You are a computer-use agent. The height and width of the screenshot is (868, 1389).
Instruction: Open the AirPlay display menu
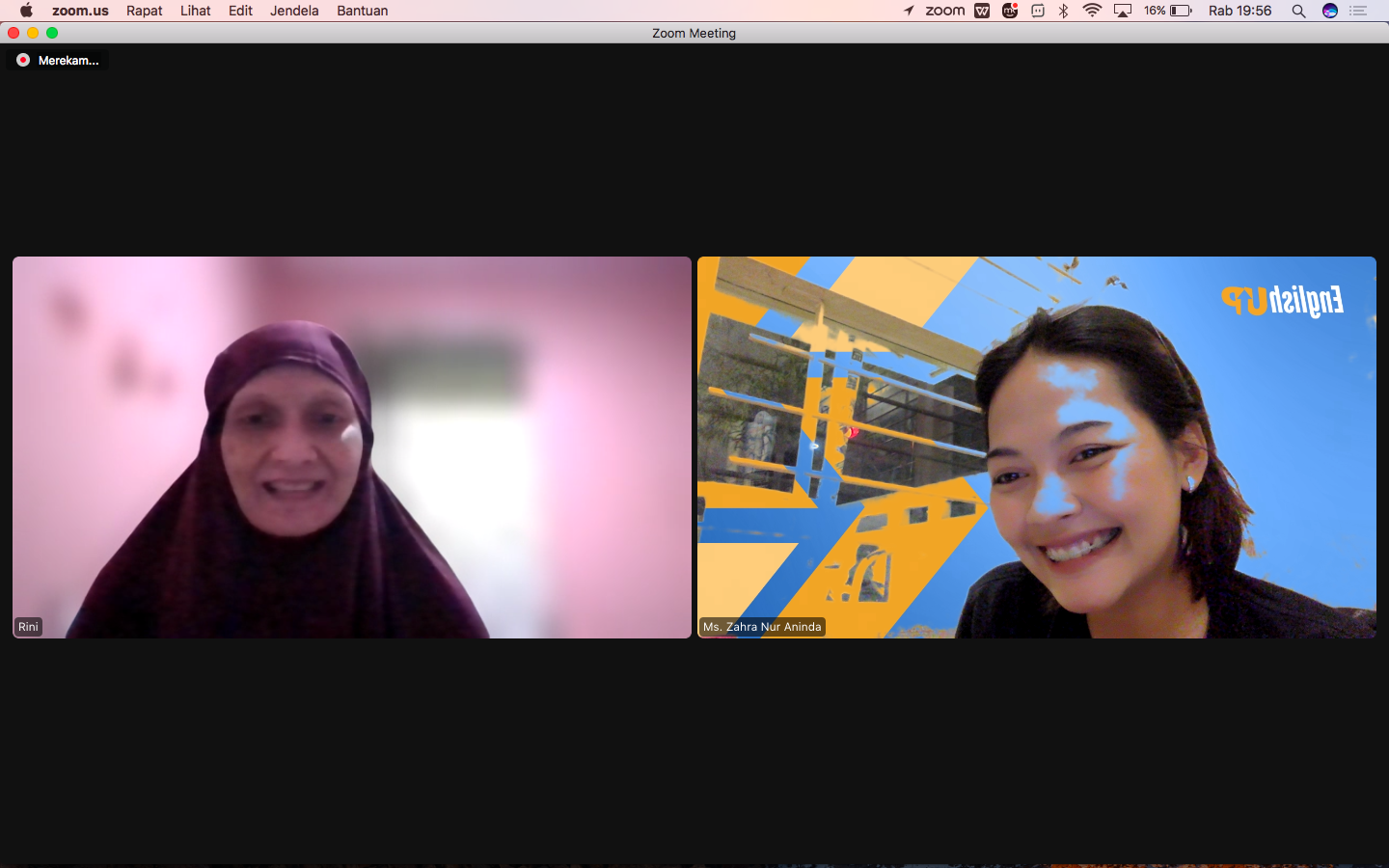(x=1123, y=11)
